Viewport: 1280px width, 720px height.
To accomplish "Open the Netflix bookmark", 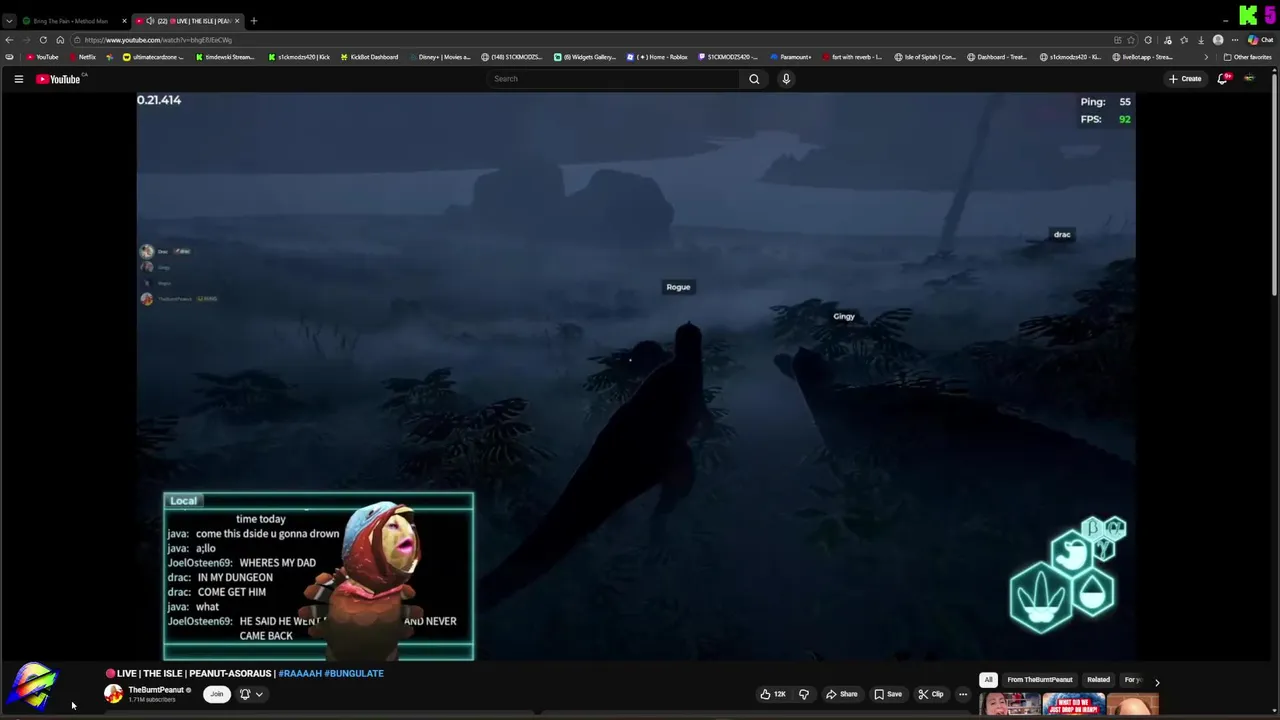I will 83,57.
